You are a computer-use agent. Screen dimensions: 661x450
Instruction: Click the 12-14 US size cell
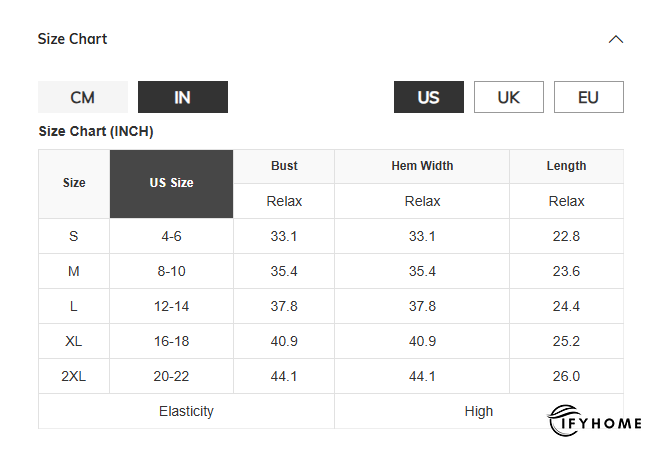coord(171,306)
